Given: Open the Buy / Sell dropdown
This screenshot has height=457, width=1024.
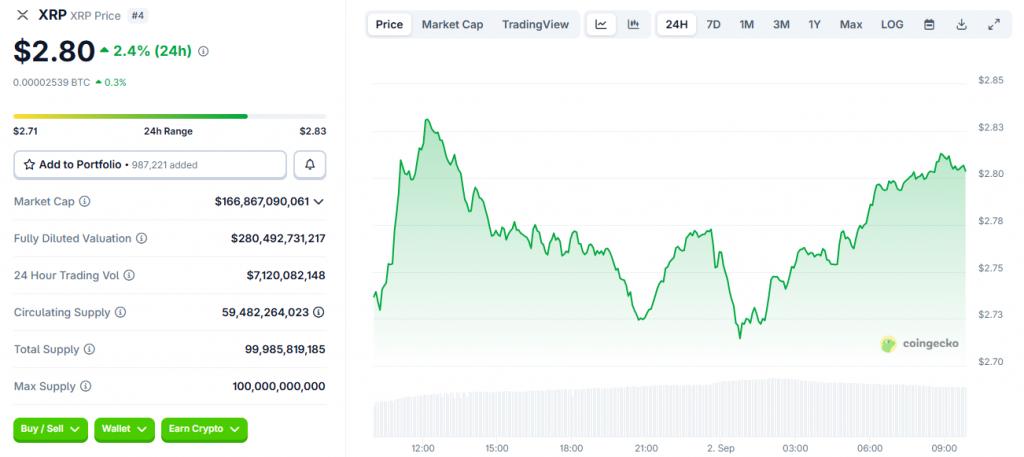Looking at the screenshot, I should pos(51,429).
